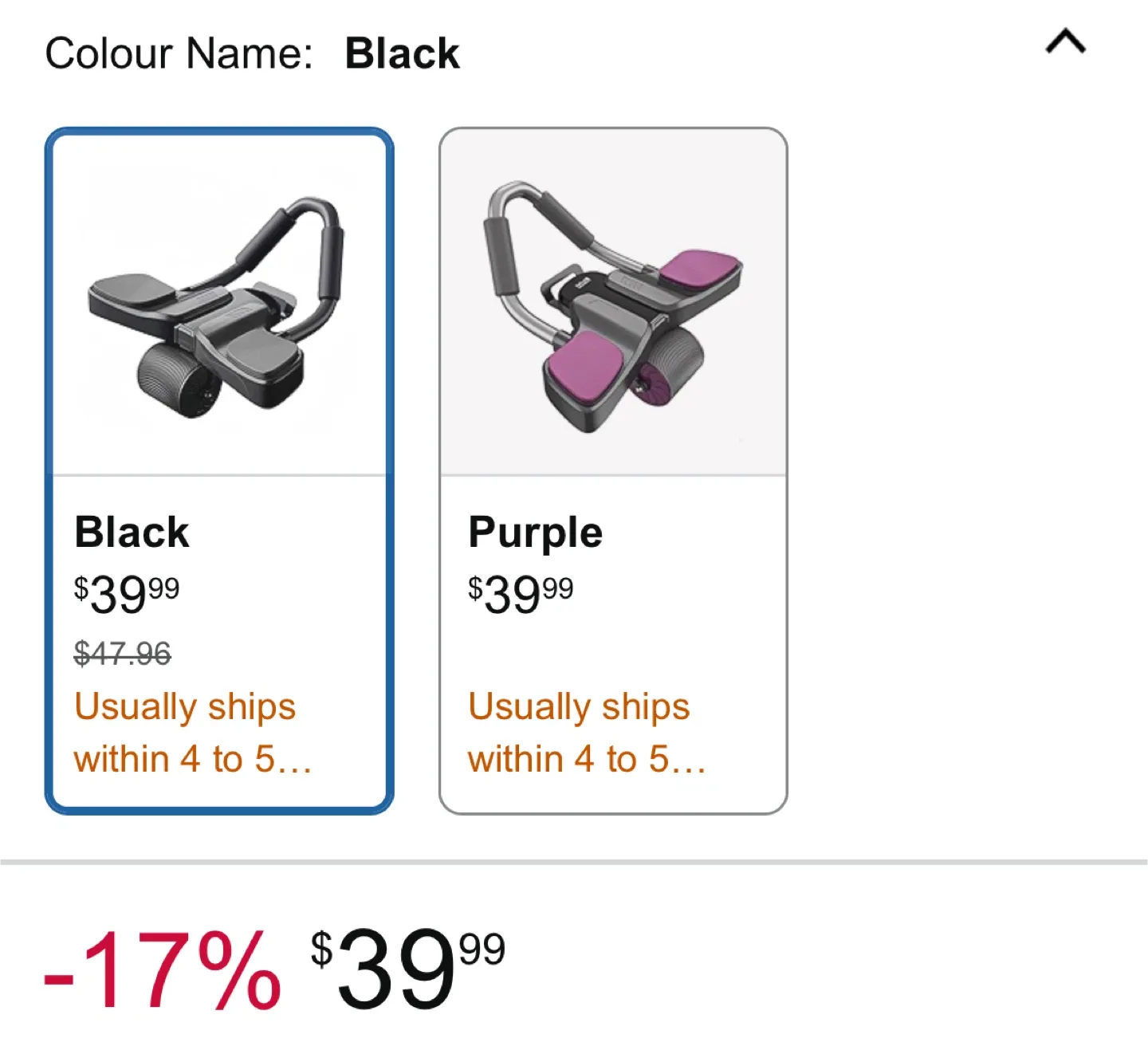This screenshot has width=1148, height=1046.
Task: Click the selected colour 'Black' in the header
Action: [x=402, y=54]
